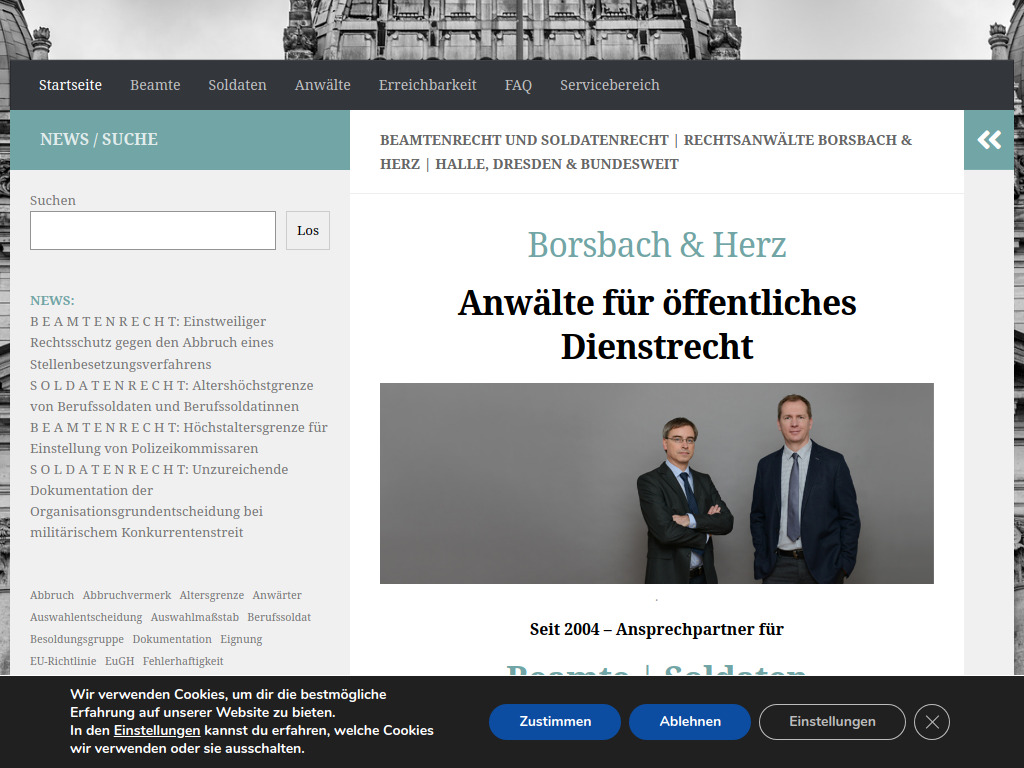1024x768 pixels.
Task: Select the Dokumentation tag
Action: pos(172,639)
